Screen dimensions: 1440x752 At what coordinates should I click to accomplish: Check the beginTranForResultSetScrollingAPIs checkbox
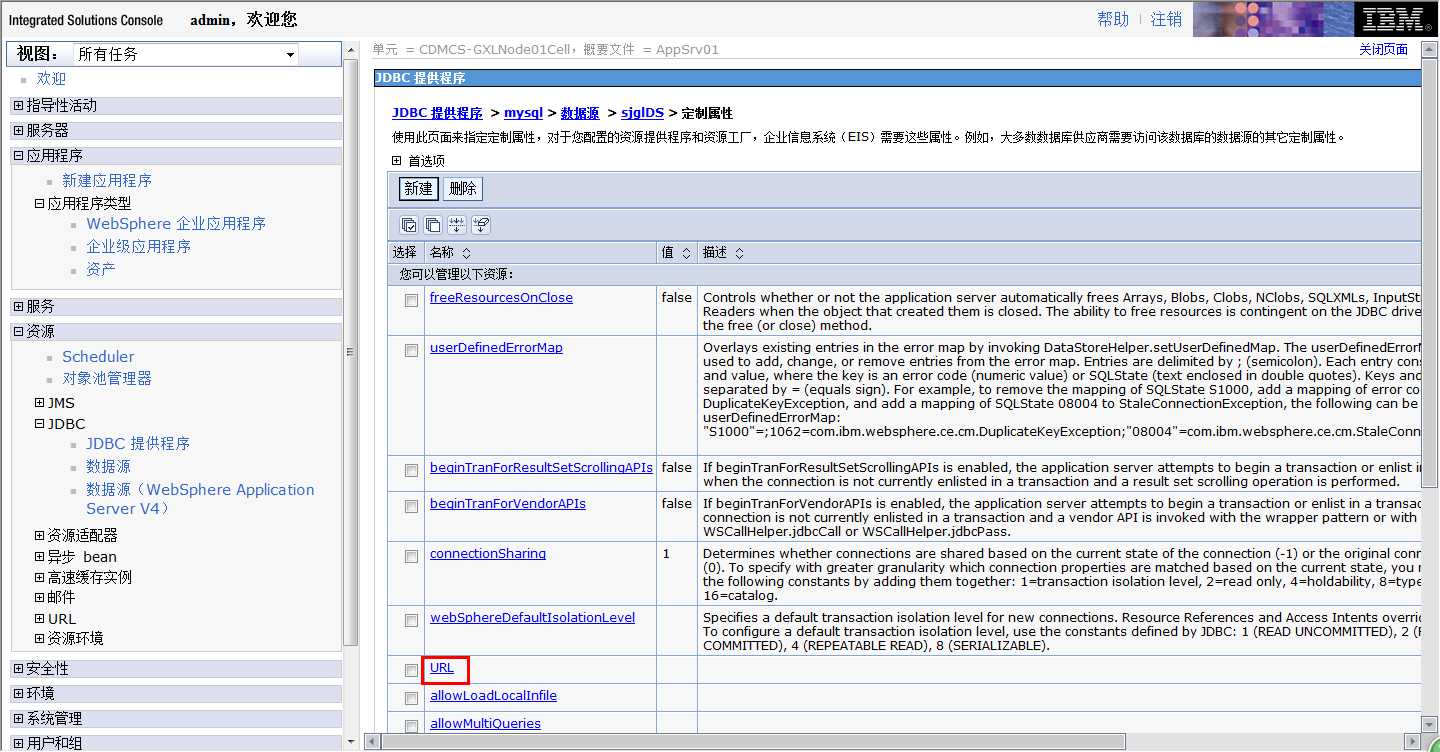click(x=411, y=470)
